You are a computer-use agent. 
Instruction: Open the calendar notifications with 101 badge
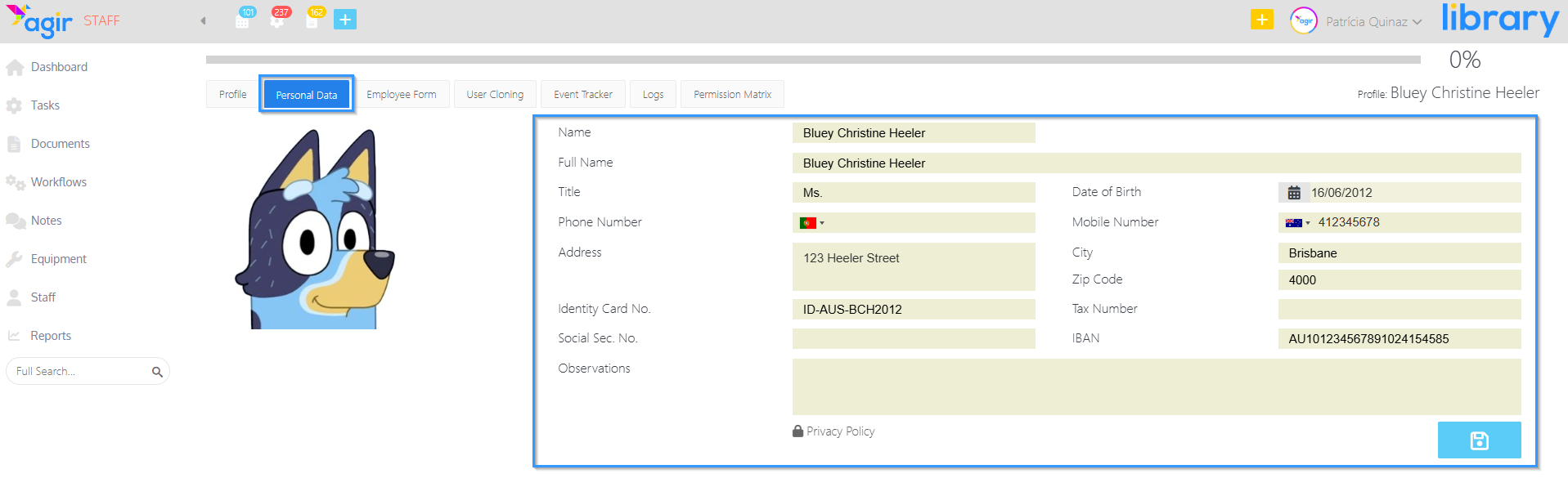pyautogui.click(x=244, y=19)
